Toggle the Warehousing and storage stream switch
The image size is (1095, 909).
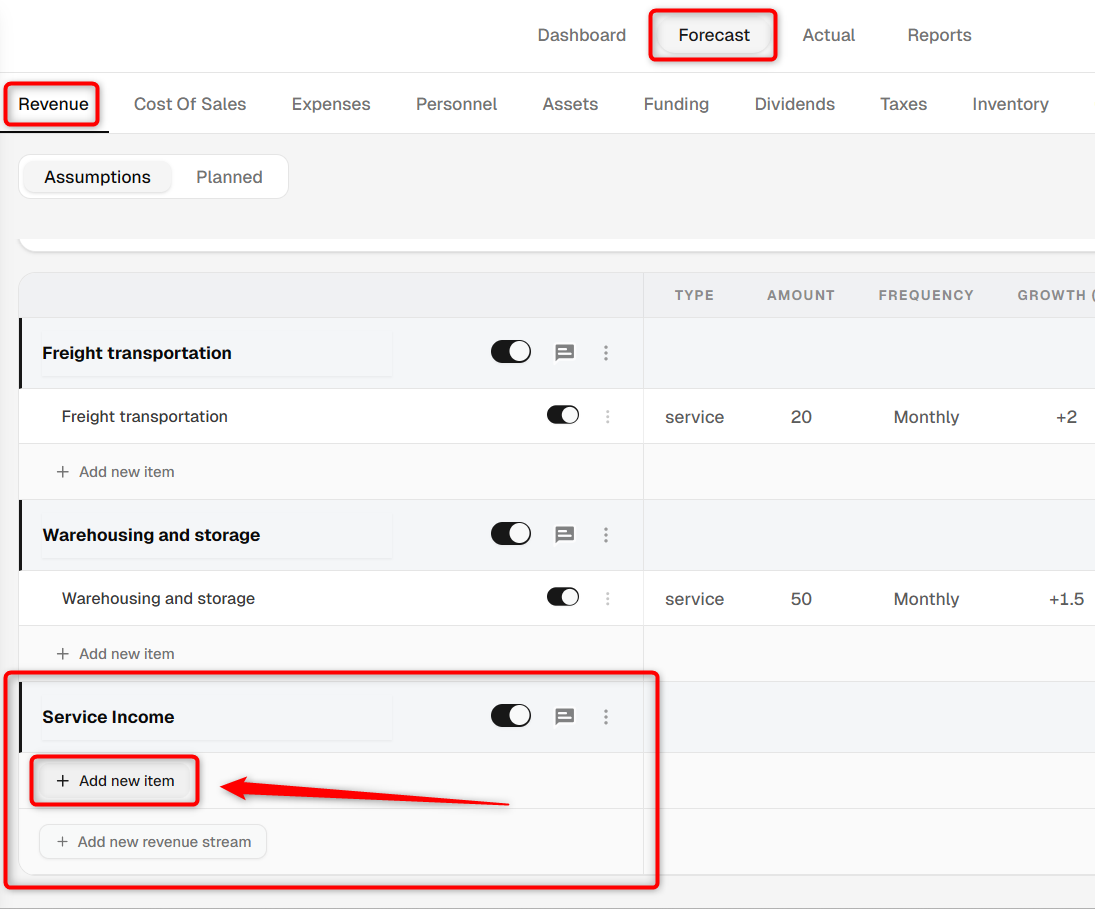pyautogui.click(x=510, y=534)
